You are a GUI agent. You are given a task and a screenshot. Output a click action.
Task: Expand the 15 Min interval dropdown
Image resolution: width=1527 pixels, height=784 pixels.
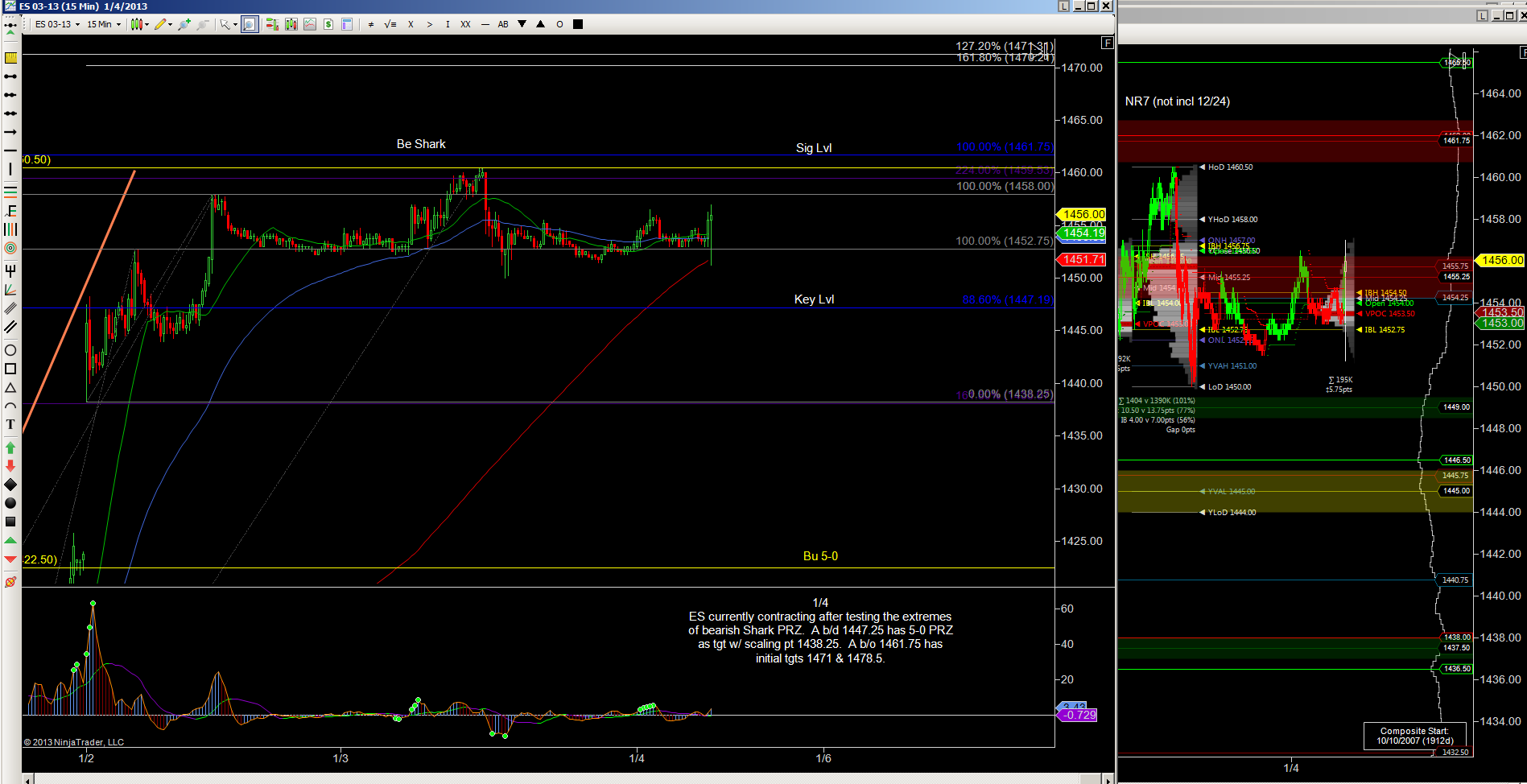point(104,24)
